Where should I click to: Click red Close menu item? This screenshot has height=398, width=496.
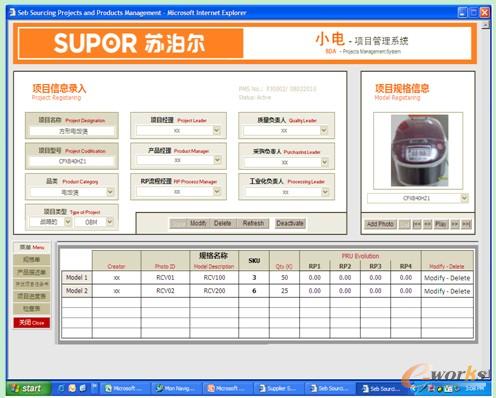tap(32, 323)
